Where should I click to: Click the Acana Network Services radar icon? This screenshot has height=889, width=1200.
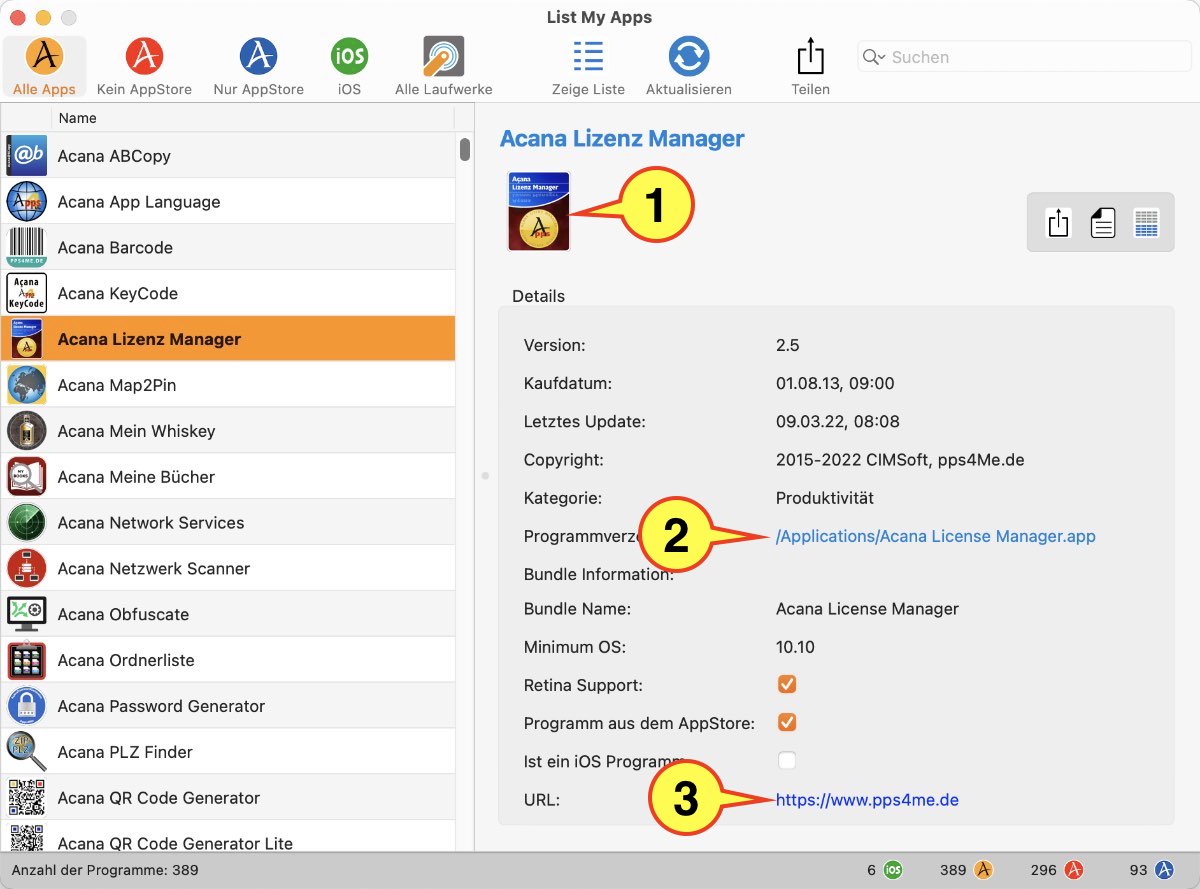(x=26, y=523)
